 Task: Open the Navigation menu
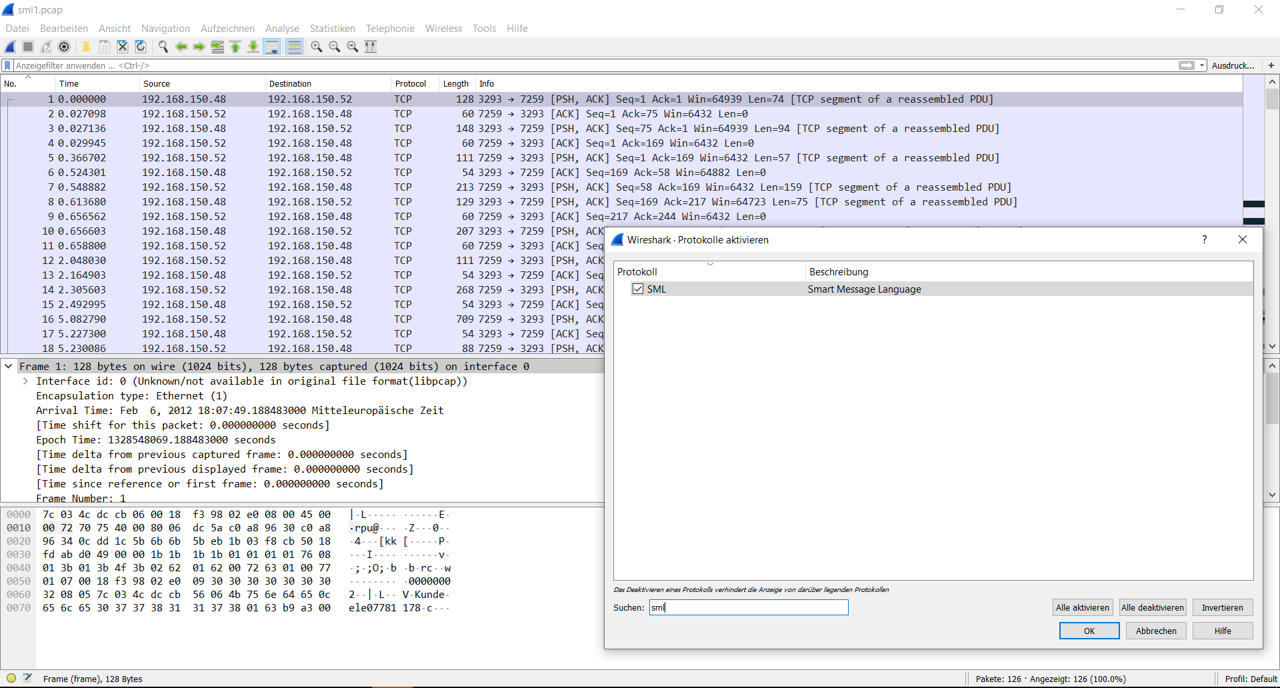pos(165,28)
